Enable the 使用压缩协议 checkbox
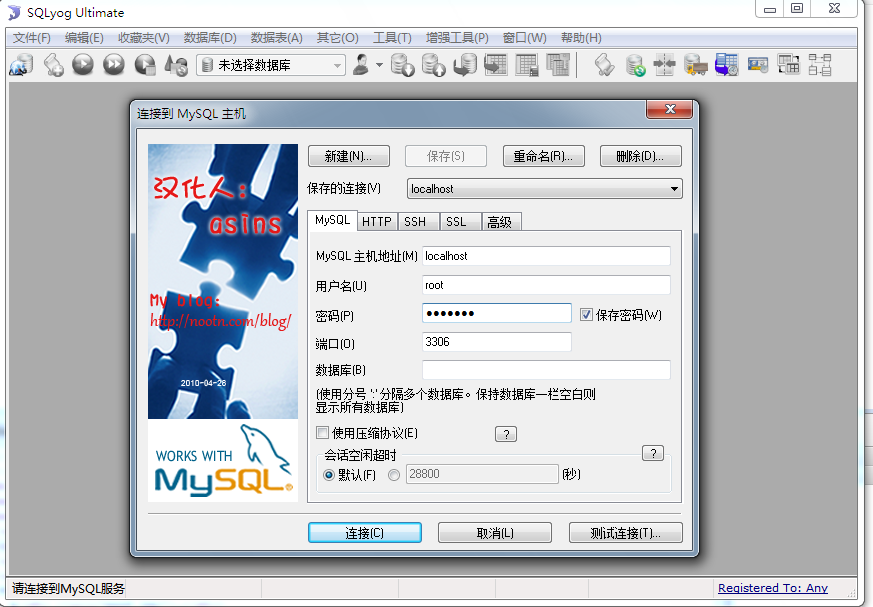The image size is (873, 607). click(322, 433)
